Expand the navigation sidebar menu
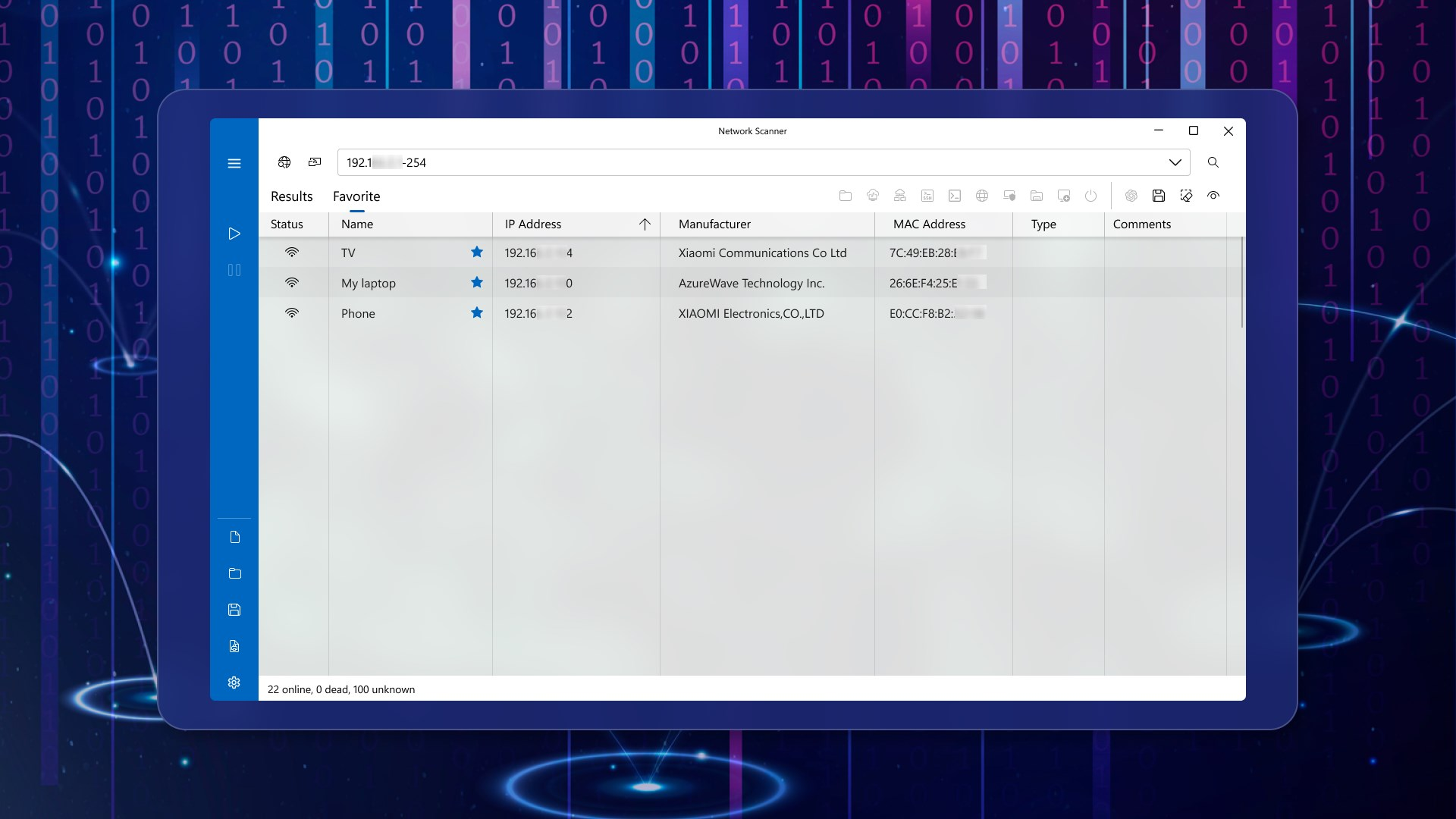 point(235,163)
